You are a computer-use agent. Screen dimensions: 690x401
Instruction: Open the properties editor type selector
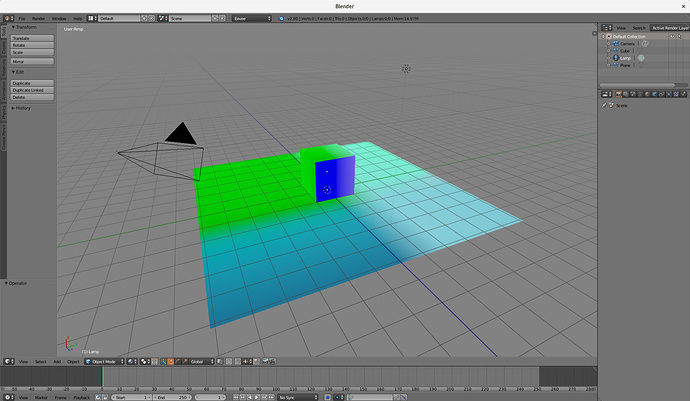coord(606,94)
